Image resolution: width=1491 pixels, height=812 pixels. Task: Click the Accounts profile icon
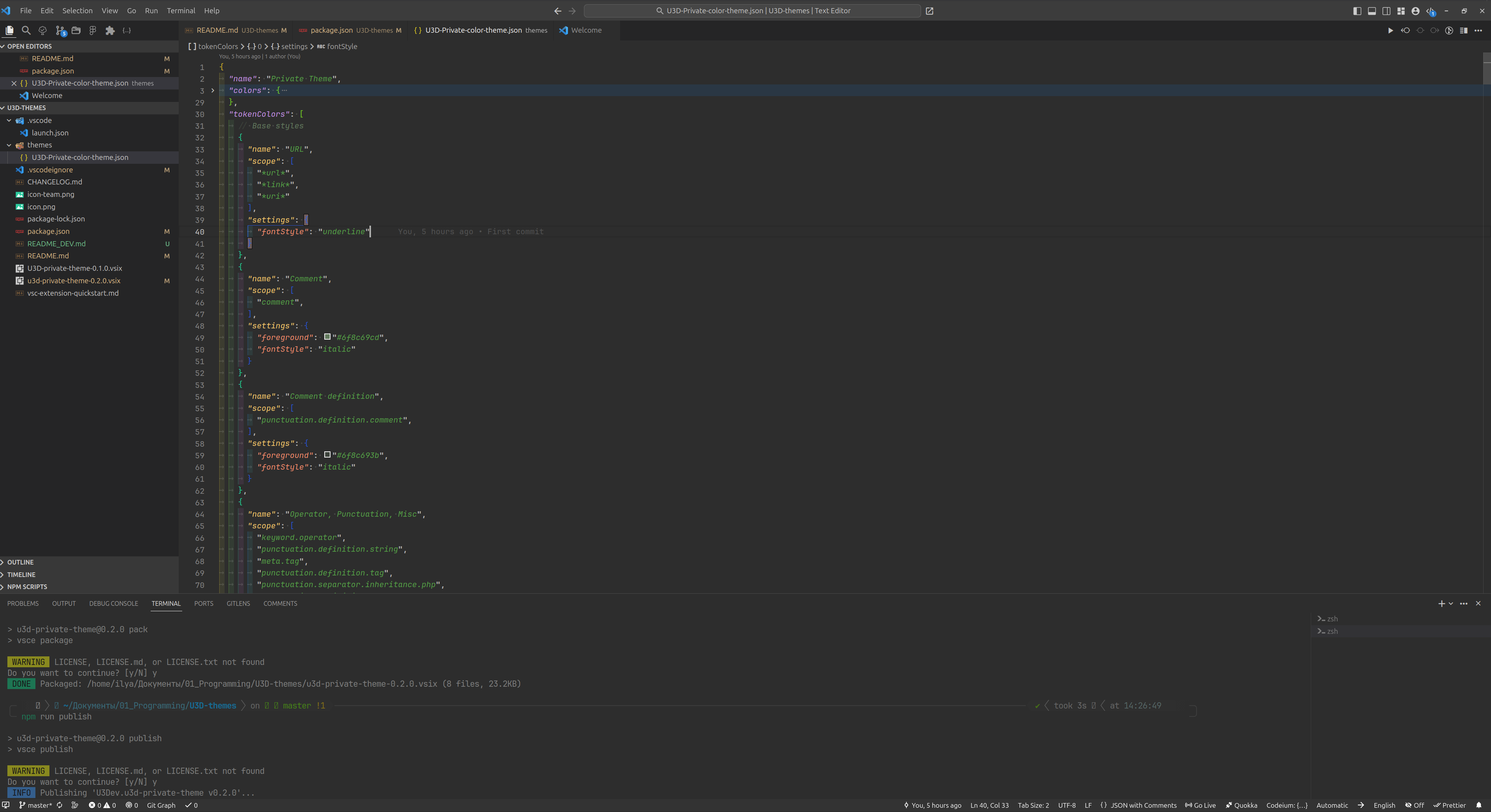(x=1415, y=11)
